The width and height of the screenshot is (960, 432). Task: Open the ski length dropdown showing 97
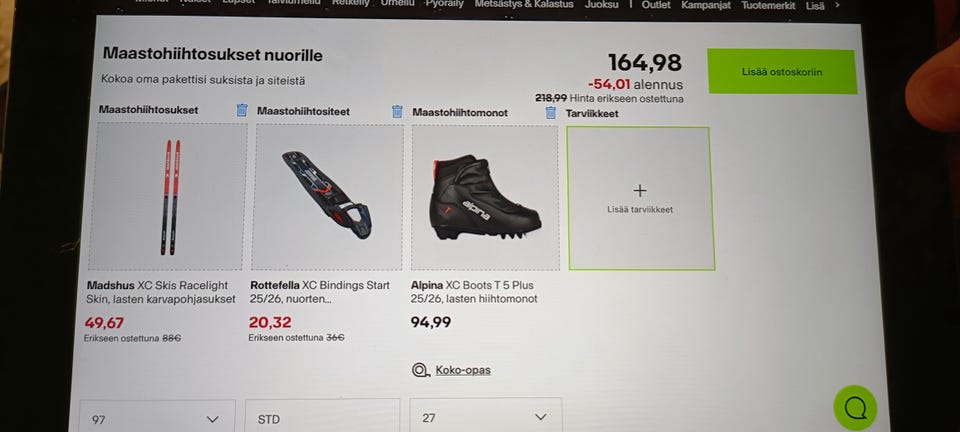[x=156, y=416]
